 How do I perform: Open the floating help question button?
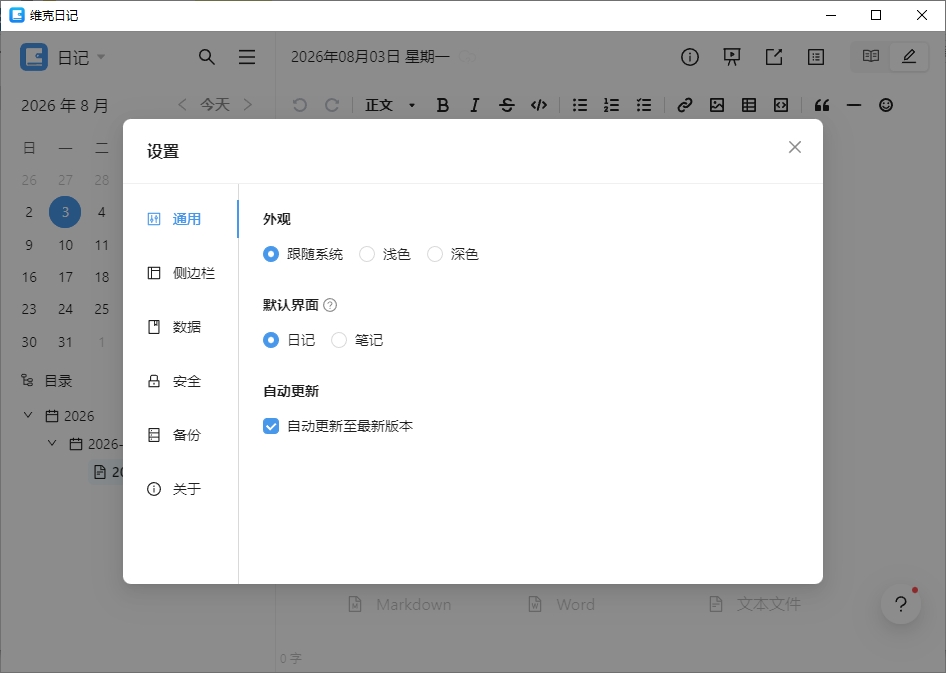901,604
